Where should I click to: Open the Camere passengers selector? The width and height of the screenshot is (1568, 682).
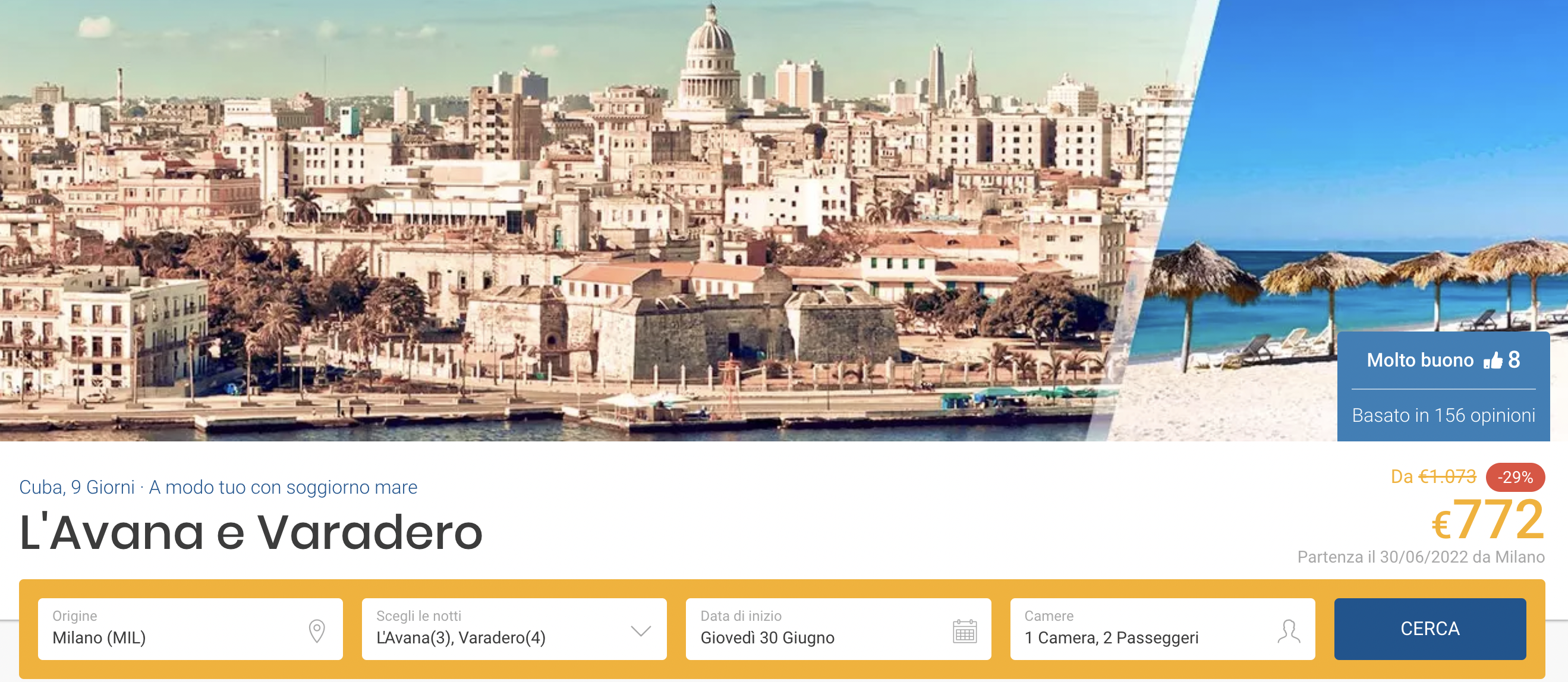click(1162, 629)
